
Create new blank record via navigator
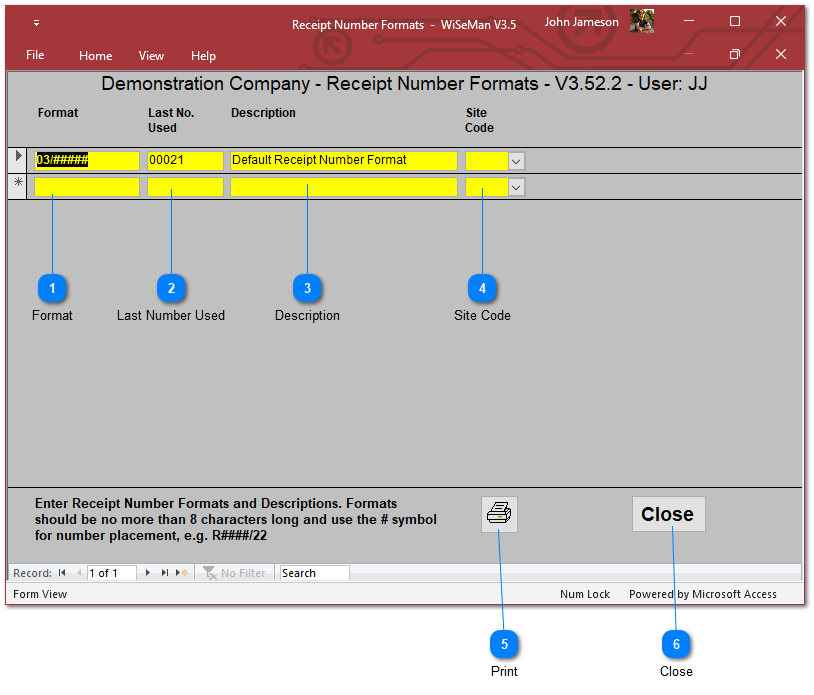tap(181, 573)
